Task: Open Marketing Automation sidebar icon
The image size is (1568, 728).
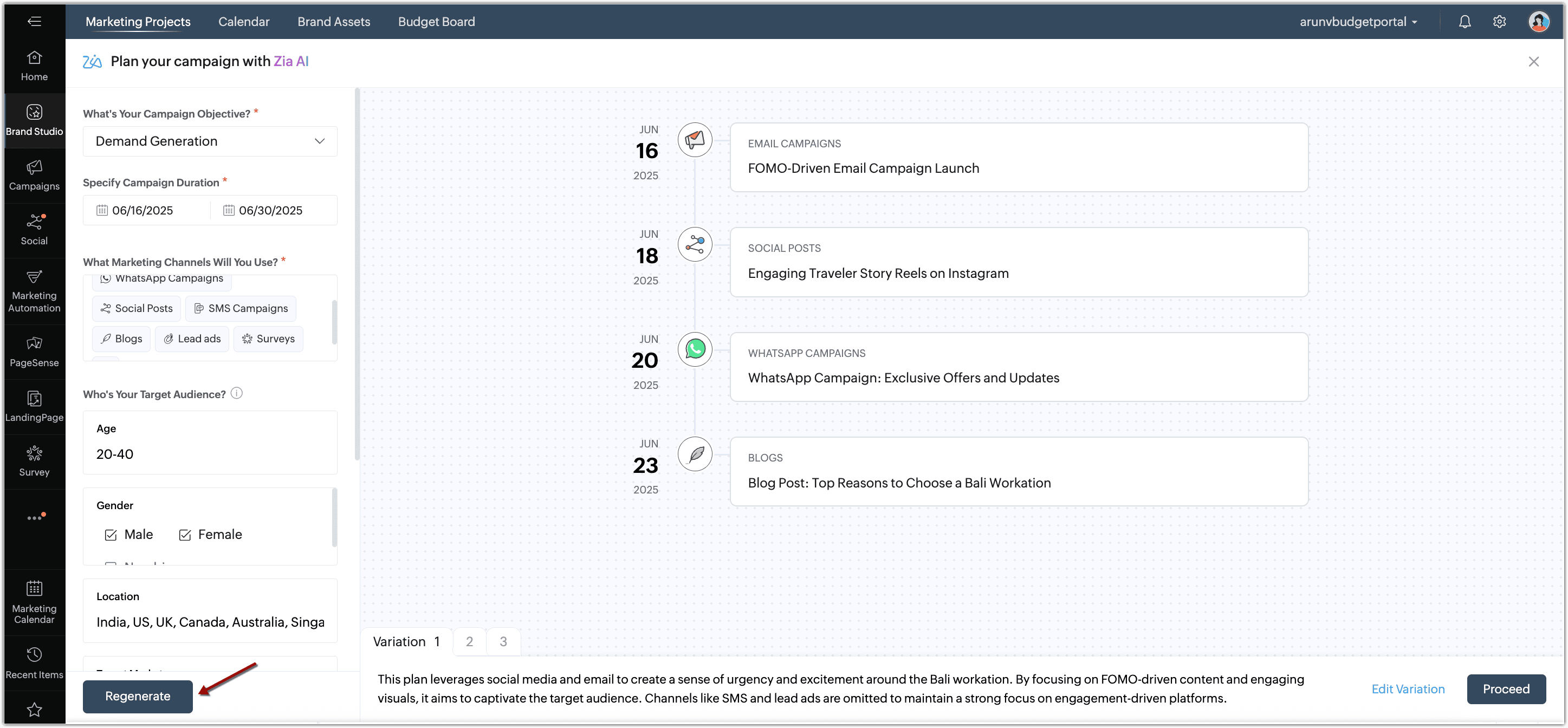Action: point(34,291)
